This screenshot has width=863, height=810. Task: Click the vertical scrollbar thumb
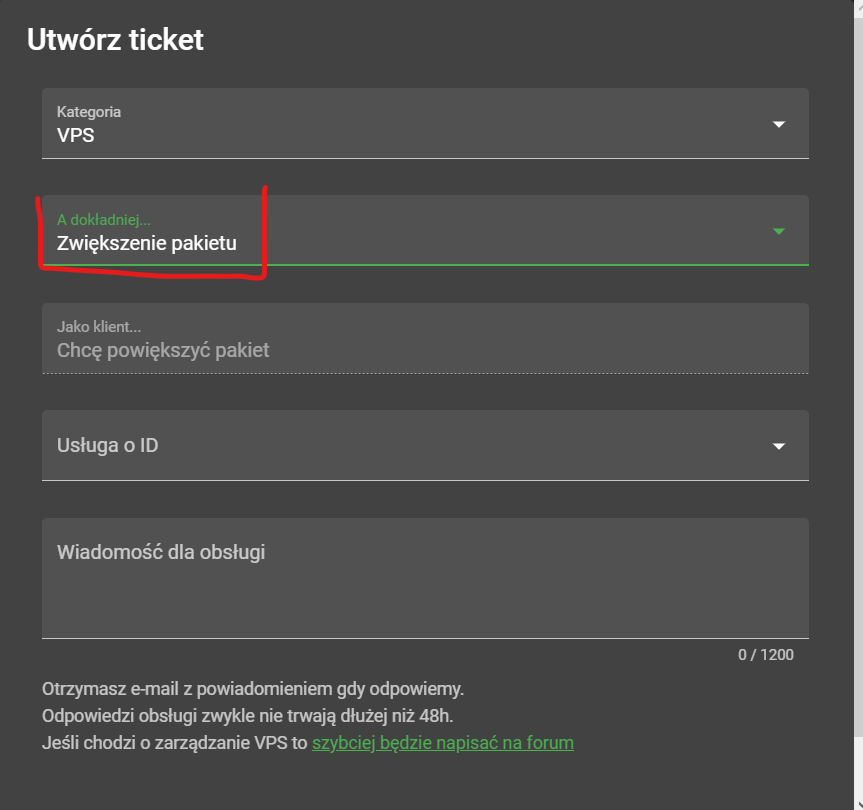point(858,370)
